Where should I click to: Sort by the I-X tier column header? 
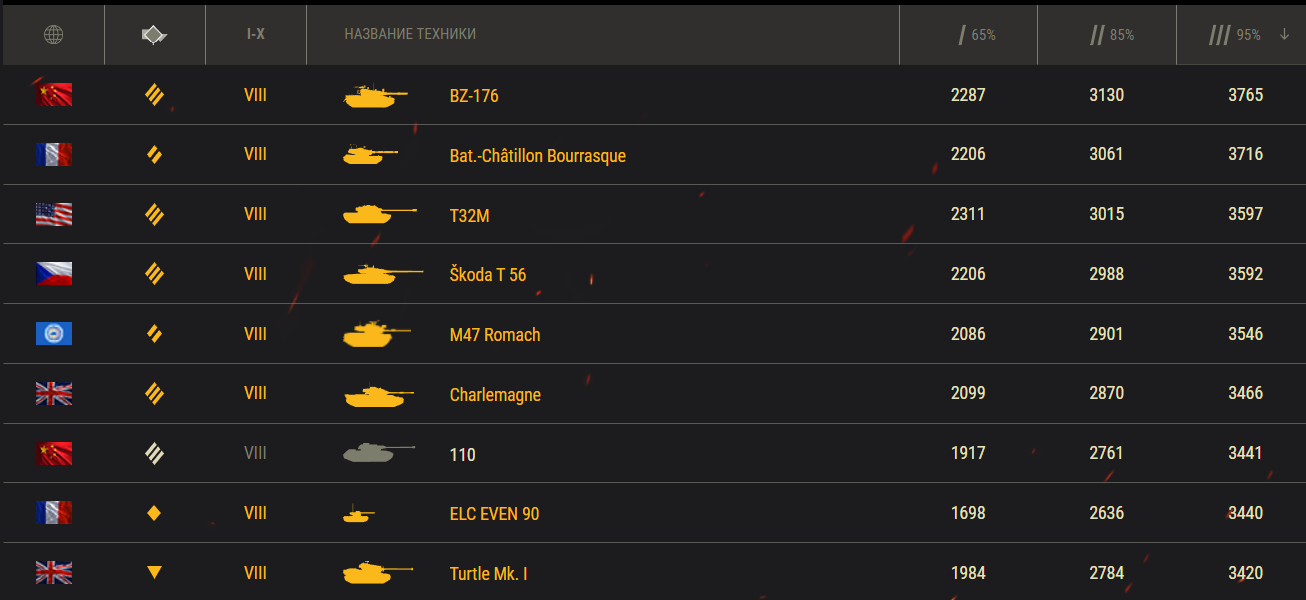(x=256, y=34)
